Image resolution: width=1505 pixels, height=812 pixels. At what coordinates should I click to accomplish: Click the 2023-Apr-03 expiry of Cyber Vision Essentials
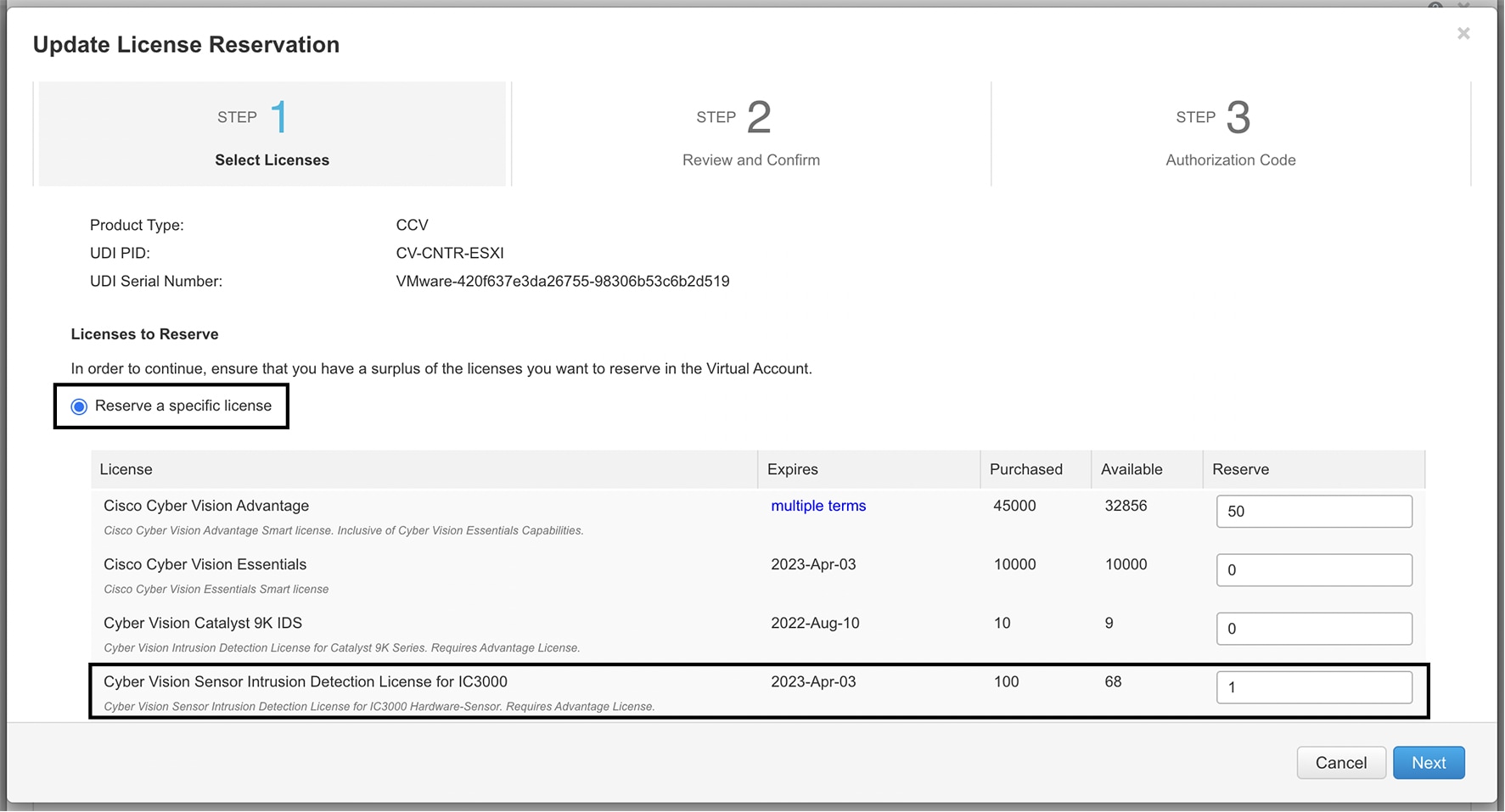[813, 564]
